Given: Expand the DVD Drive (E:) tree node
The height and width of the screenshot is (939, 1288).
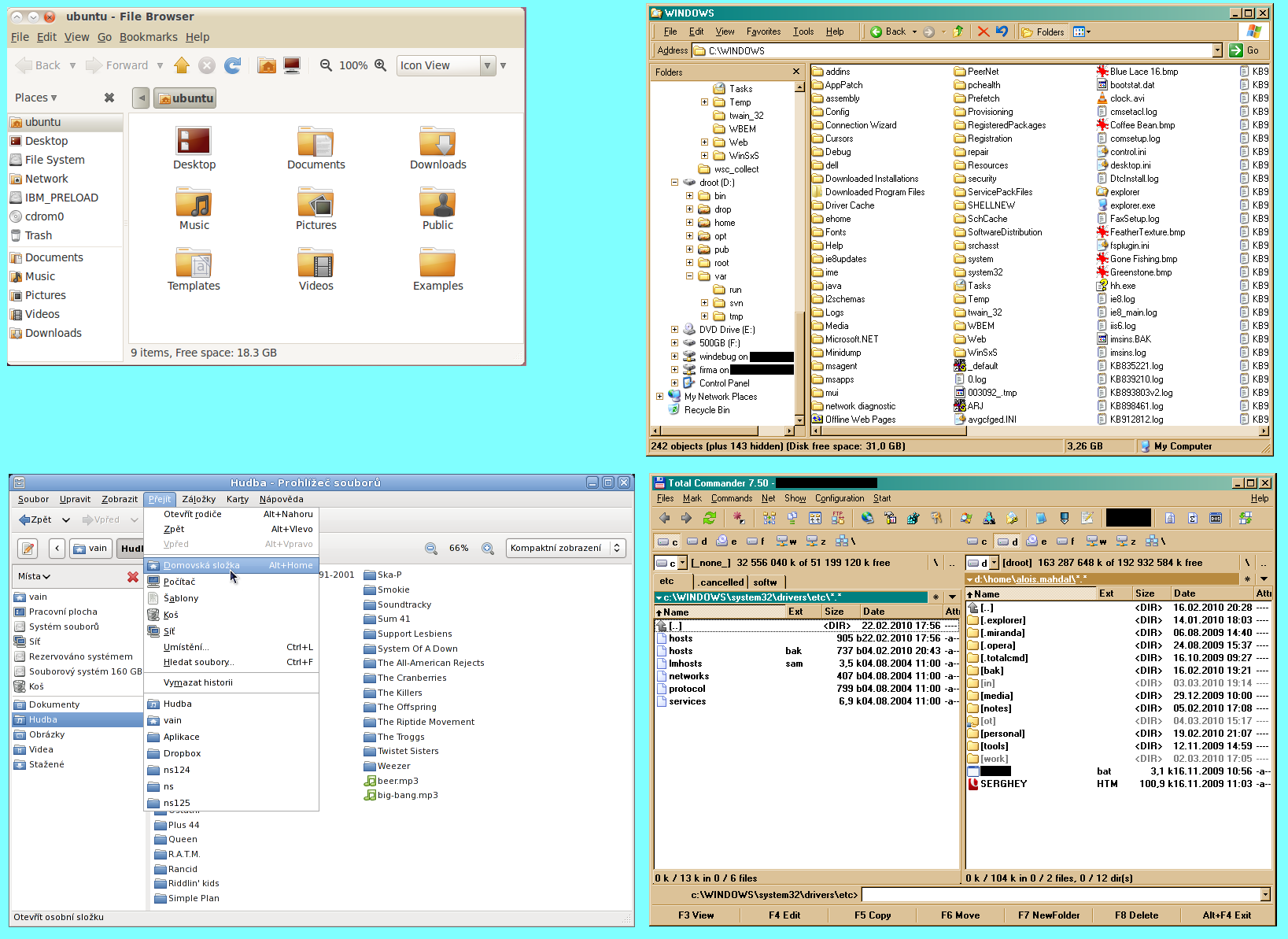Looking at the screenshot, I should coord(674,330).
